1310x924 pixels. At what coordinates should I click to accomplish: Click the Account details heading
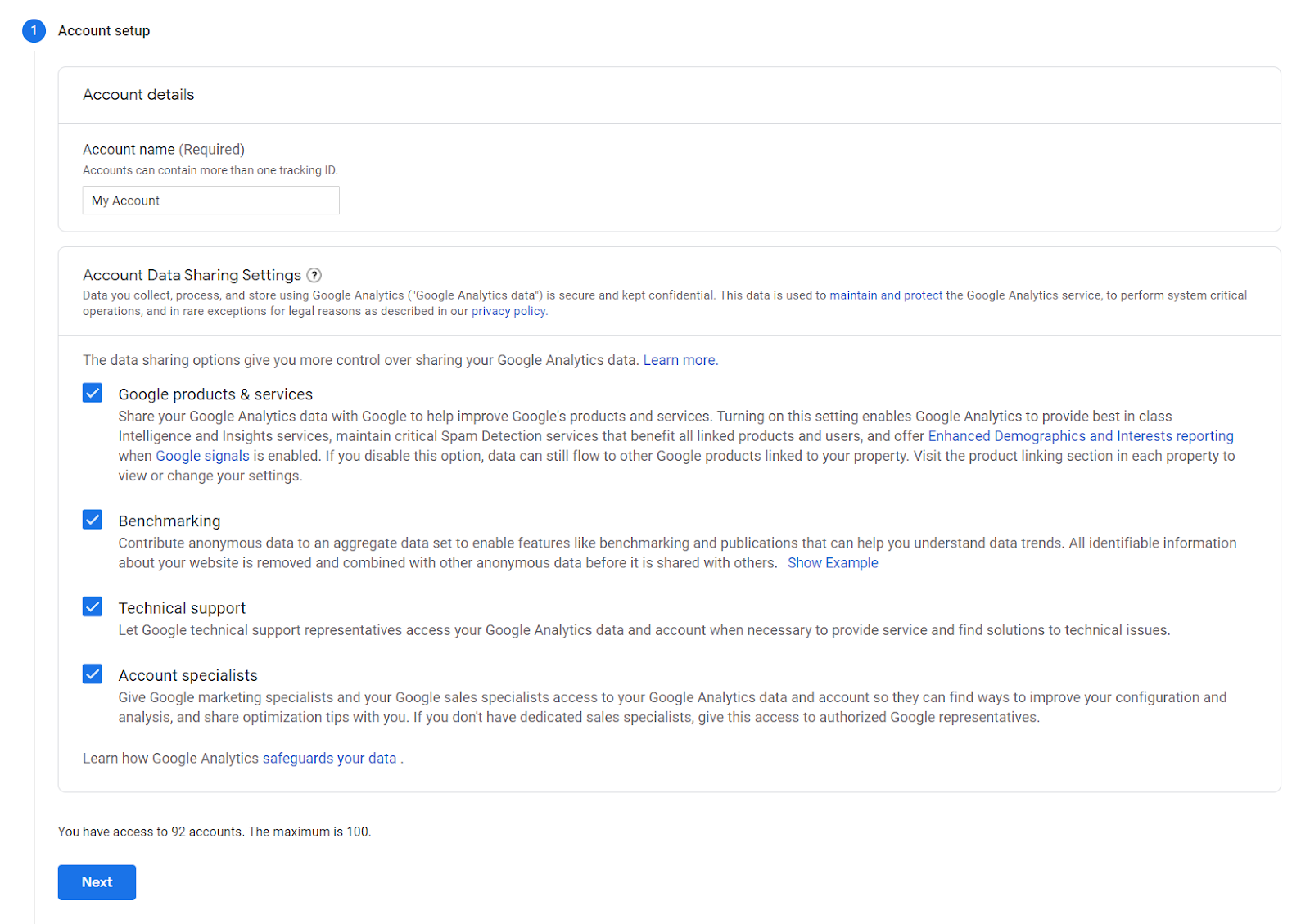coord(138,95)
